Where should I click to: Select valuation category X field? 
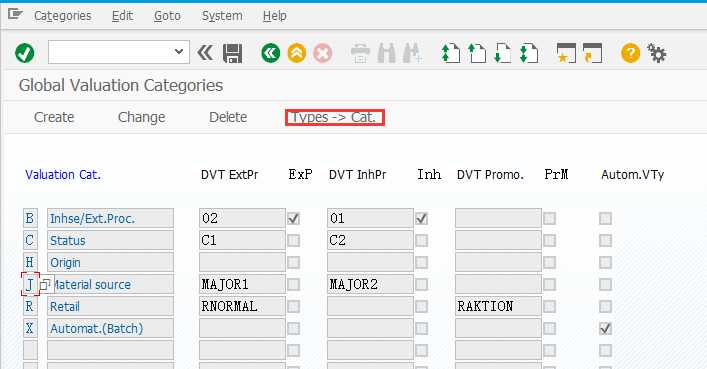click(x=30, y=329)
